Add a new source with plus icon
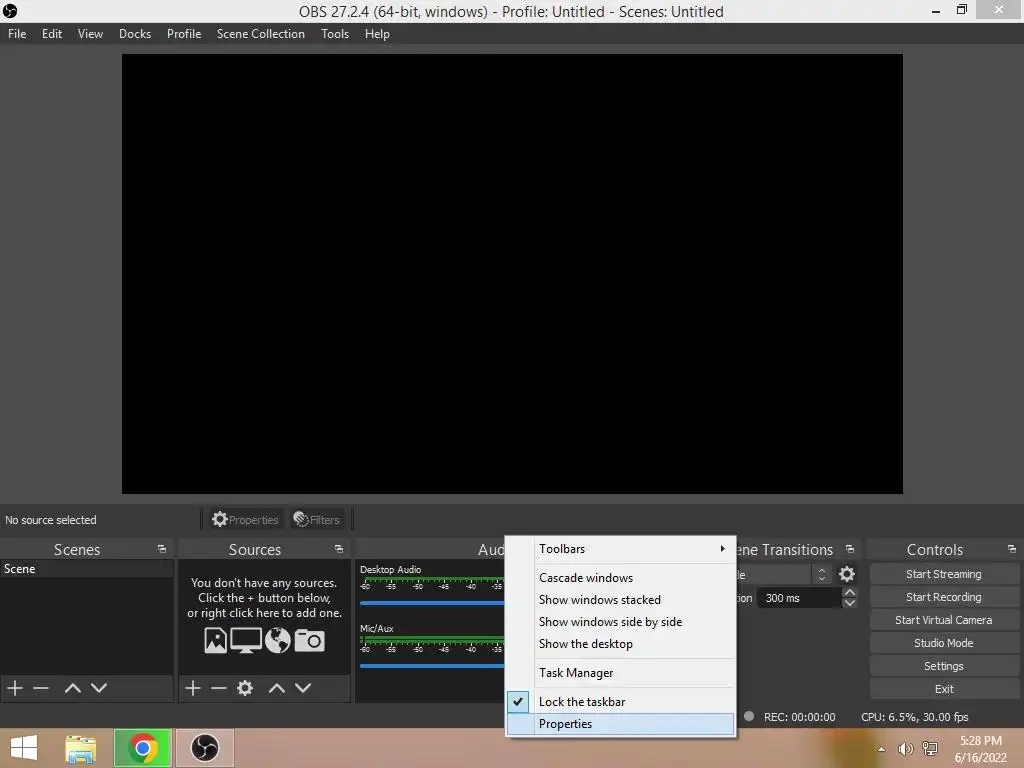The image size is (1024, 768). coord(193,688)
